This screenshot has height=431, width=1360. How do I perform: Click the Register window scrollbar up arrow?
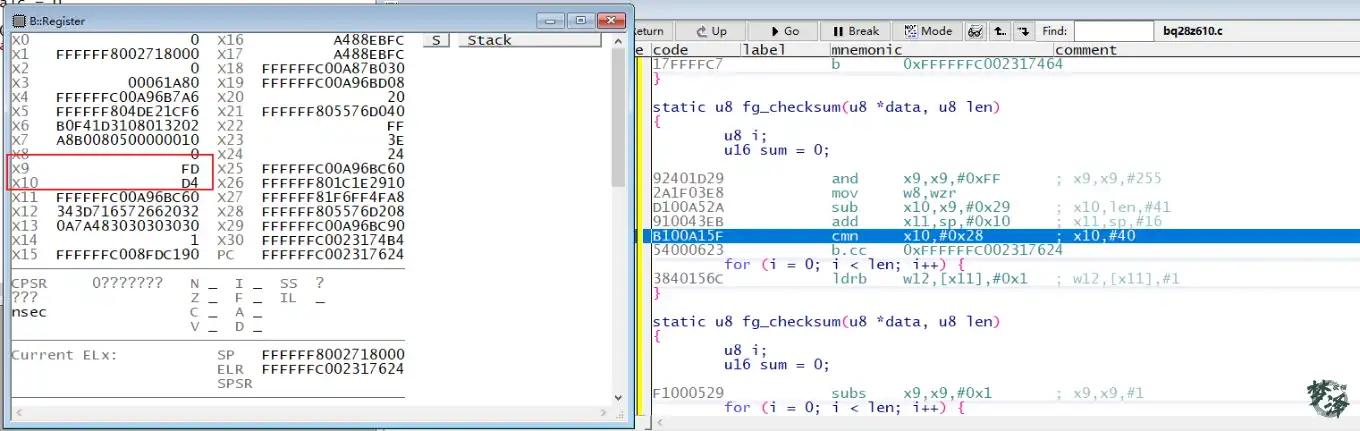[x=619, y=41]
